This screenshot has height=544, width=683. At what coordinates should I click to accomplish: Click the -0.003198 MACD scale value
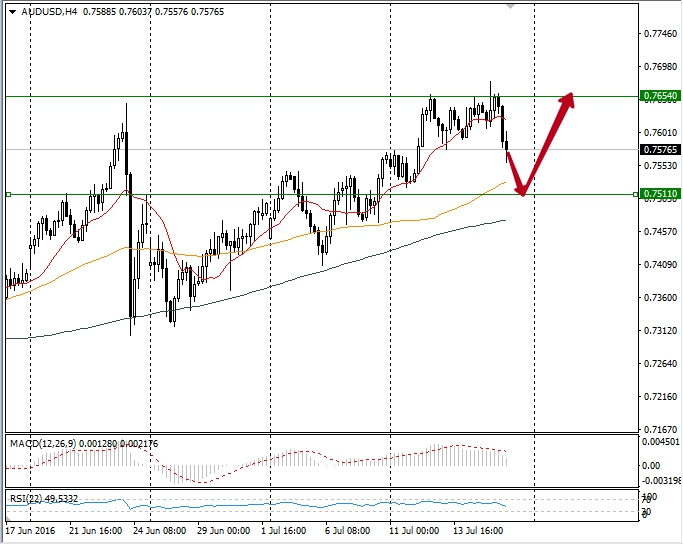662,480
